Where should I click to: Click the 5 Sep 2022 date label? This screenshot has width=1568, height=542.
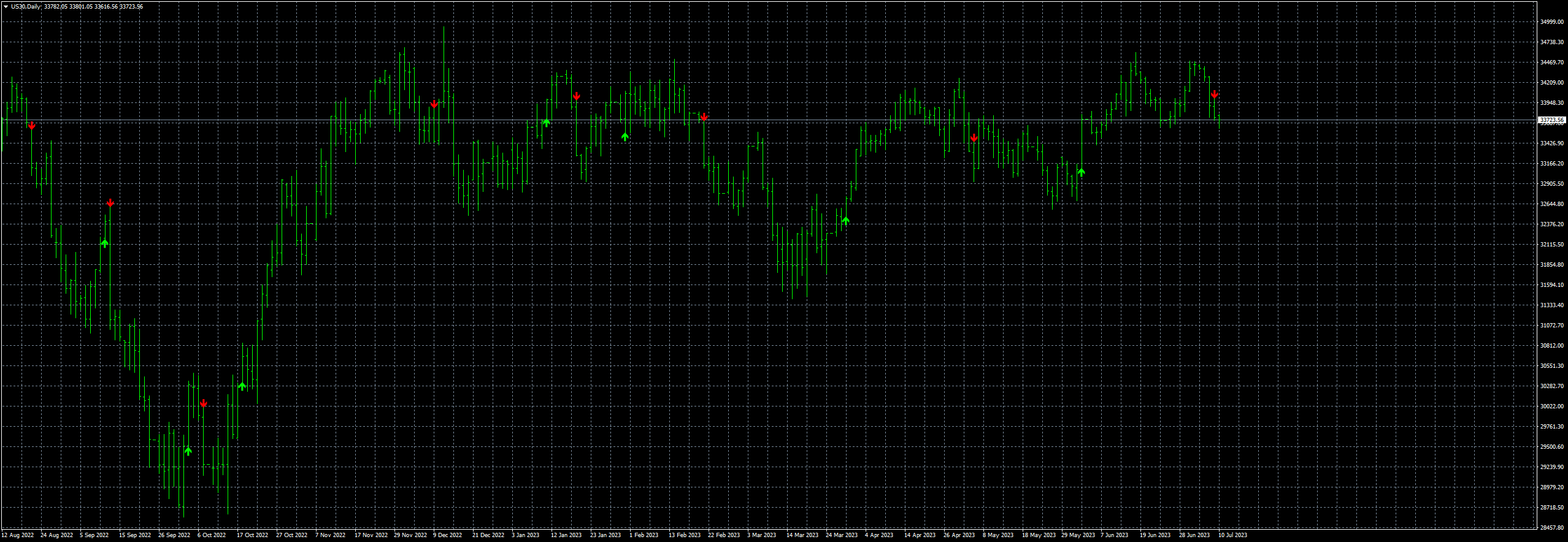[94, 535]
